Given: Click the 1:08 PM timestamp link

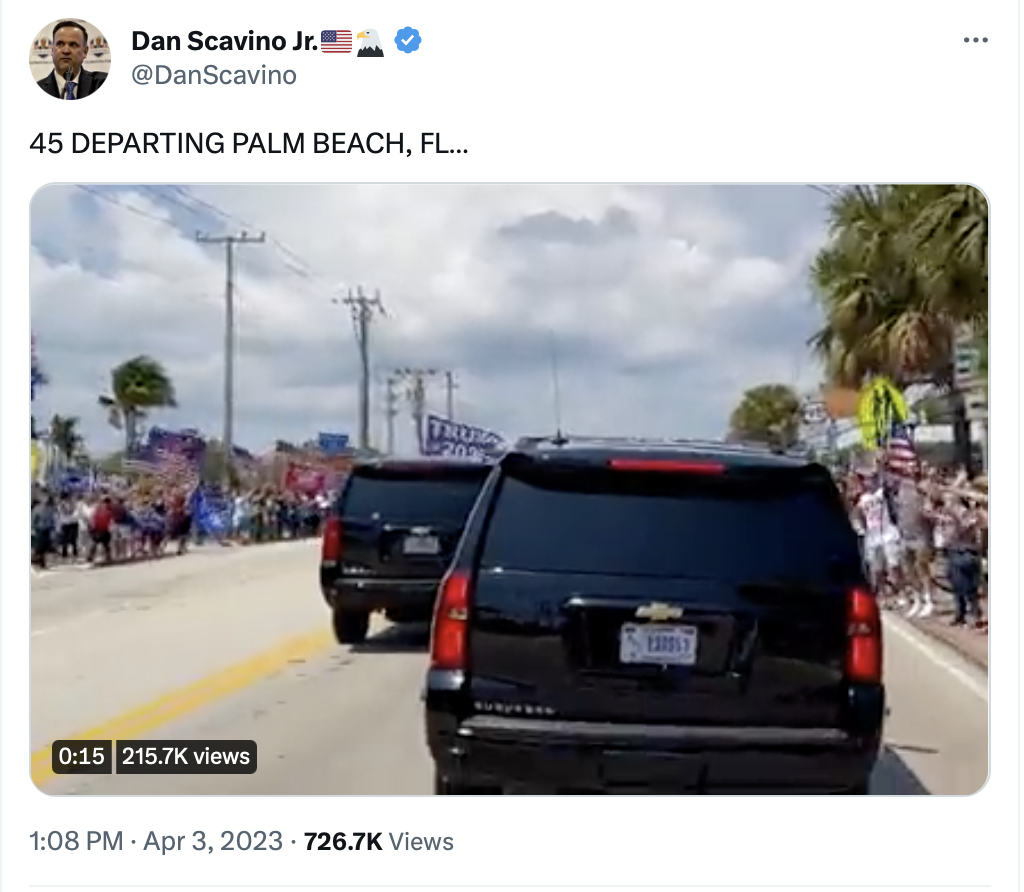Looking at the screenshot, I should pyautogui.click(x=76, y=841).
